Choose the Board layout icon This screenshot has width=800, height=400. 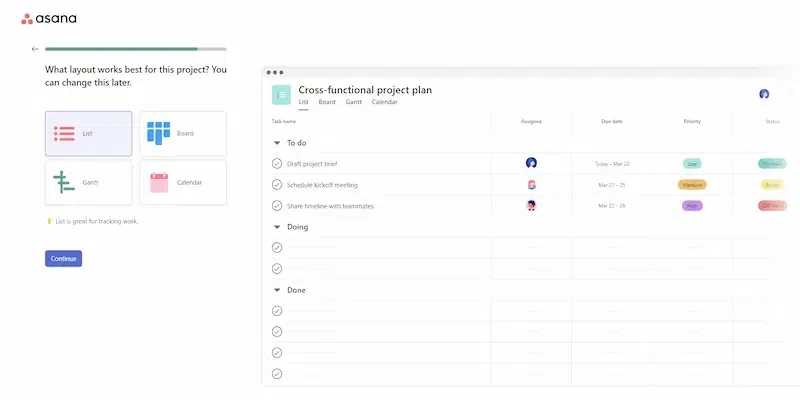coord(159,133)
